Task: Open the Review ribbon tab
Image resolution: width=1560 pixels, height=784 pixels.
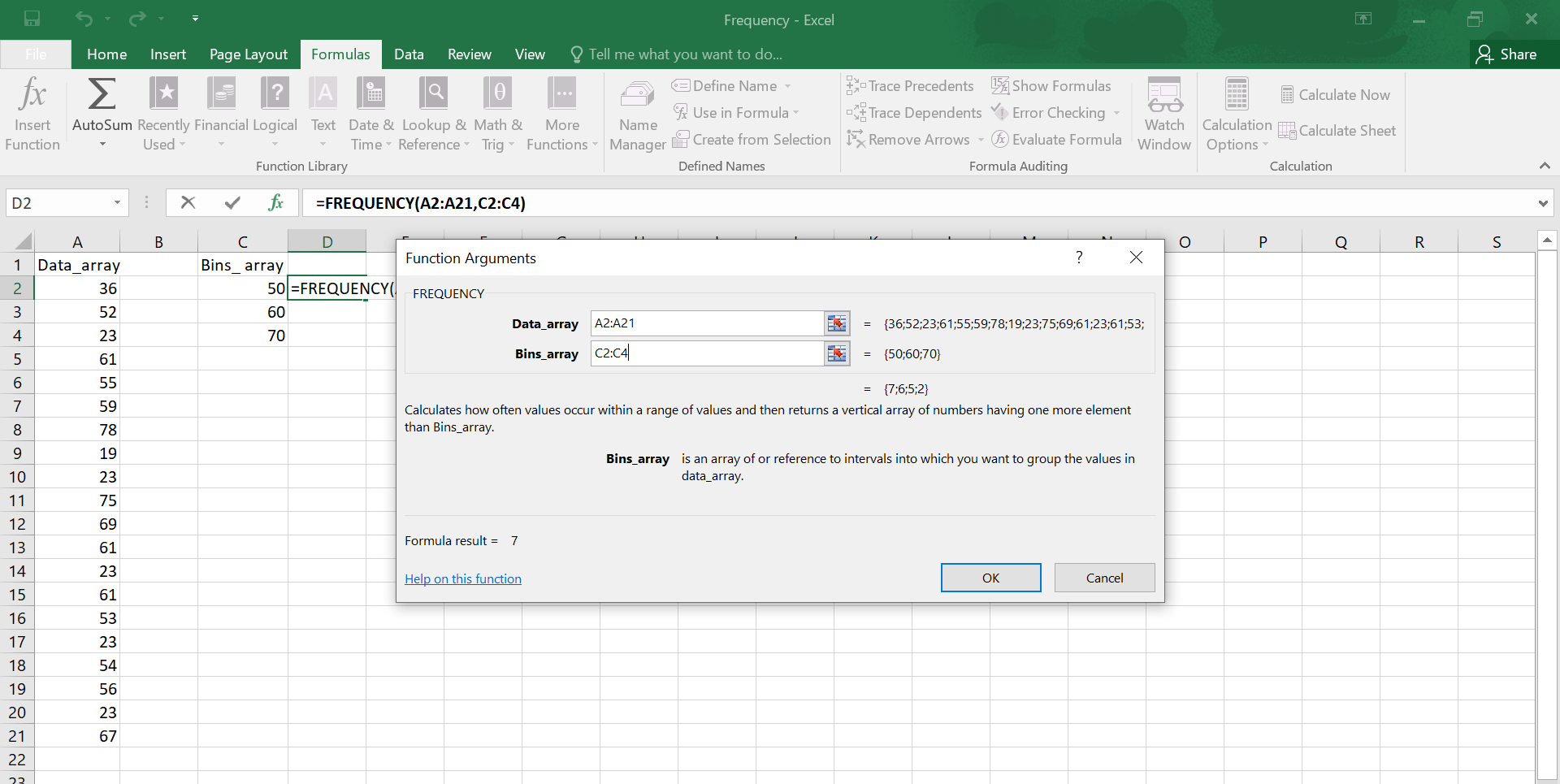Action: [469, 54]
